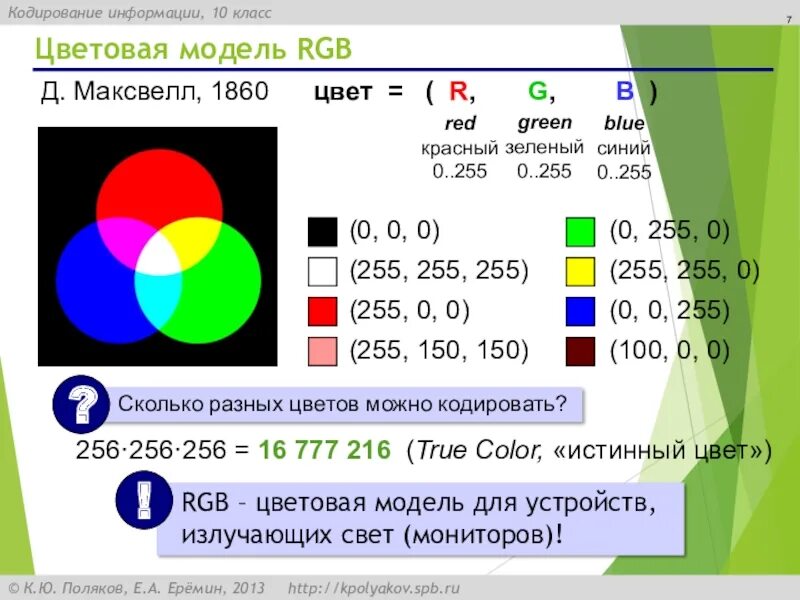Select the dark red (100, 0, 0) swatch
Viewport: 800px width, 600px height.
[x=581, y=352]
